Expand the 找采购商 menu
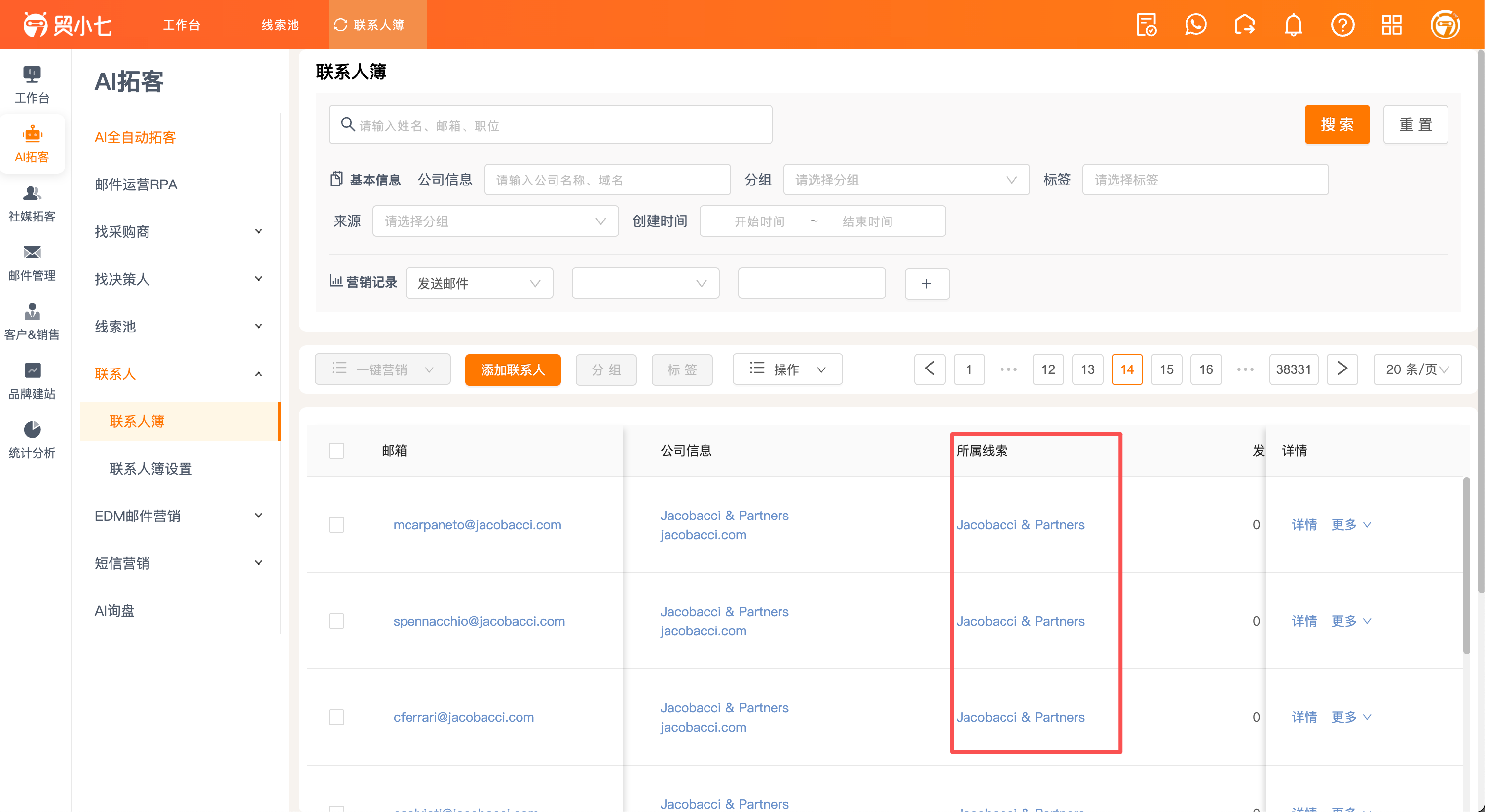 point(179,232)
